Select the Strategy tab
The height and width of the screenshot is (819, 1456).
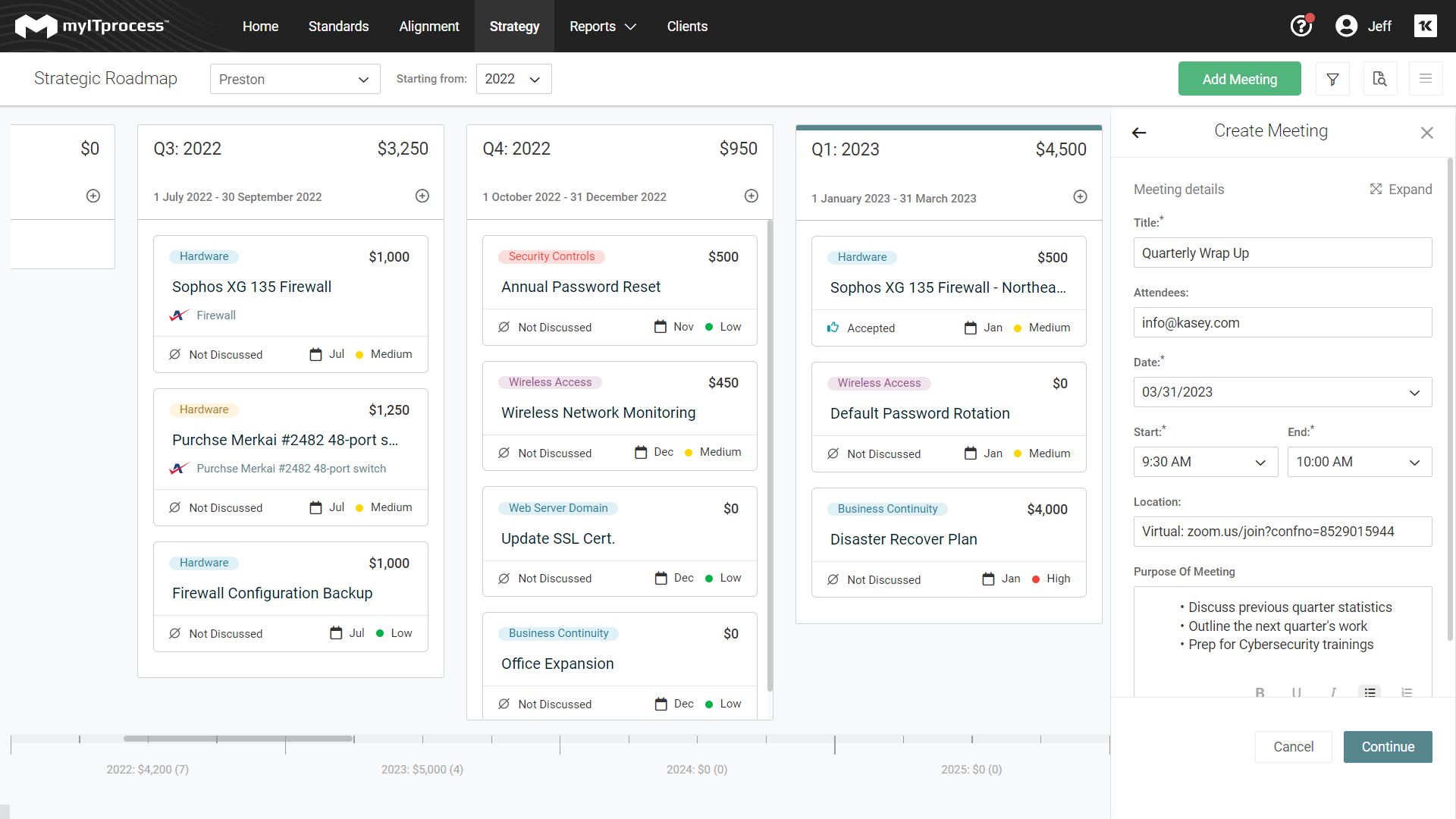514,27
